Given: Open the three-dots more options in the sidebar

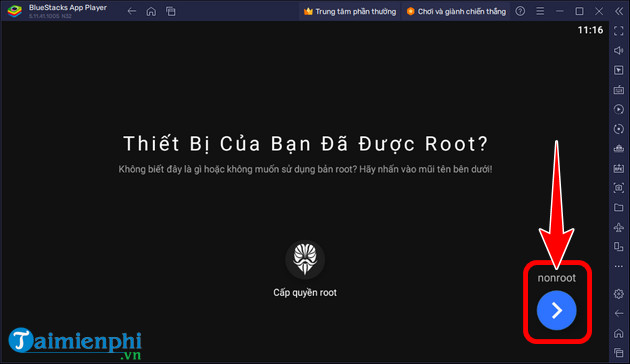Looking at the screenshot, I should (x=619, y=266).
